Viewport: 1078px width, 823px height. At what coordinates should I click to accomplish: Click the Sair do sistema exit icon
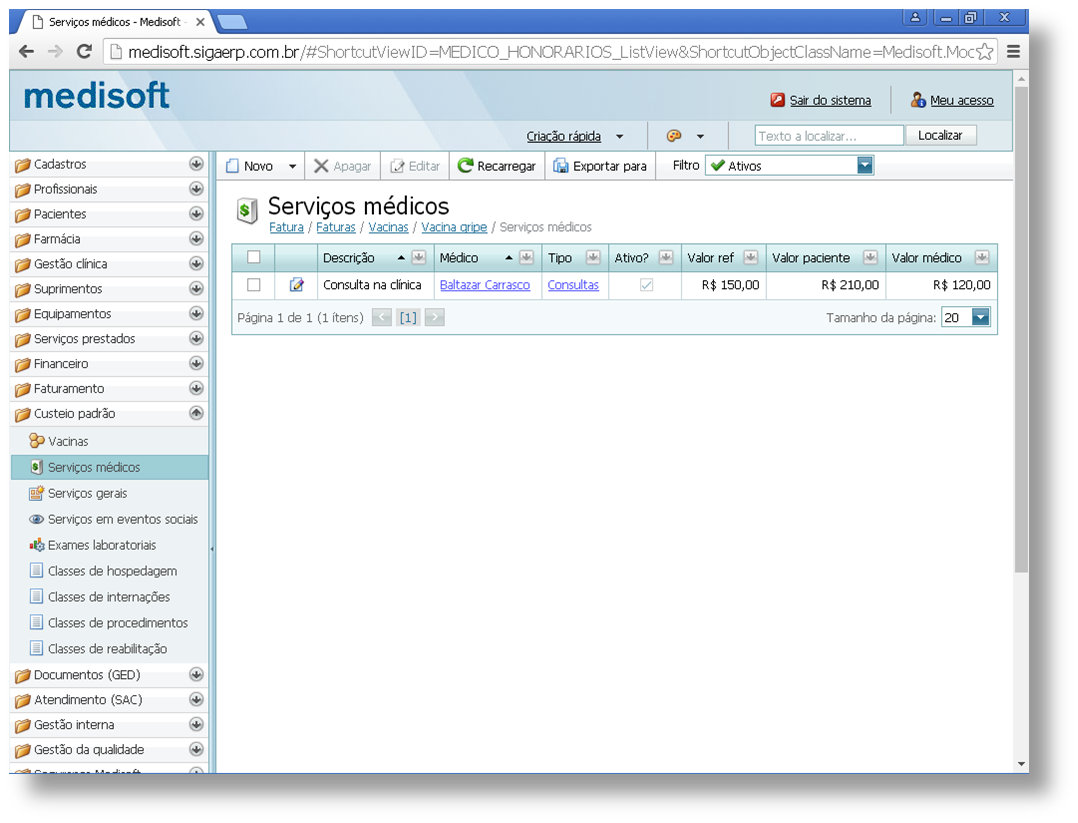tap(778, 100)
